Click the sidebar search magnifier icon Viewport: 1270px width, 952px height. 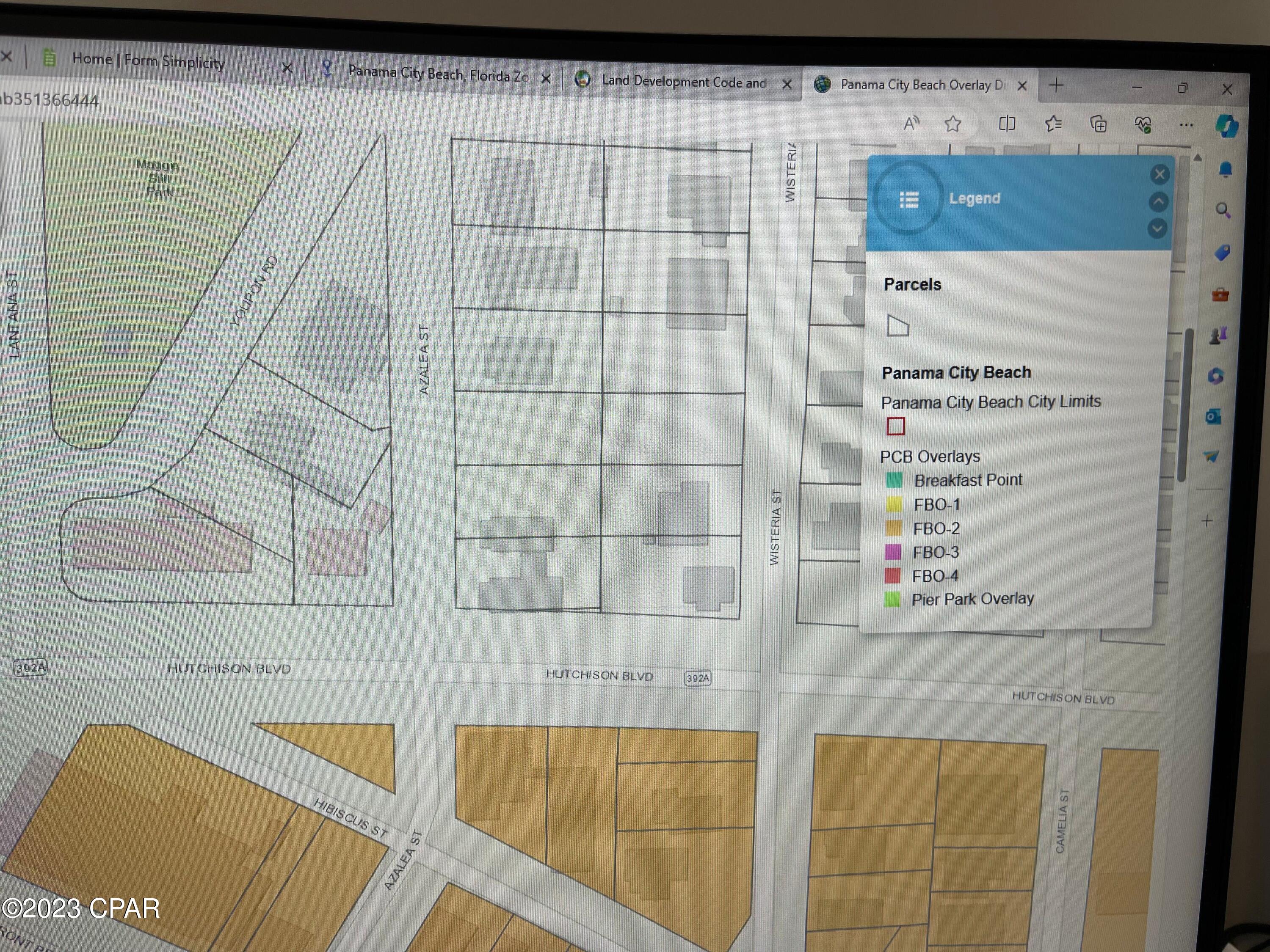[1223, 211]
